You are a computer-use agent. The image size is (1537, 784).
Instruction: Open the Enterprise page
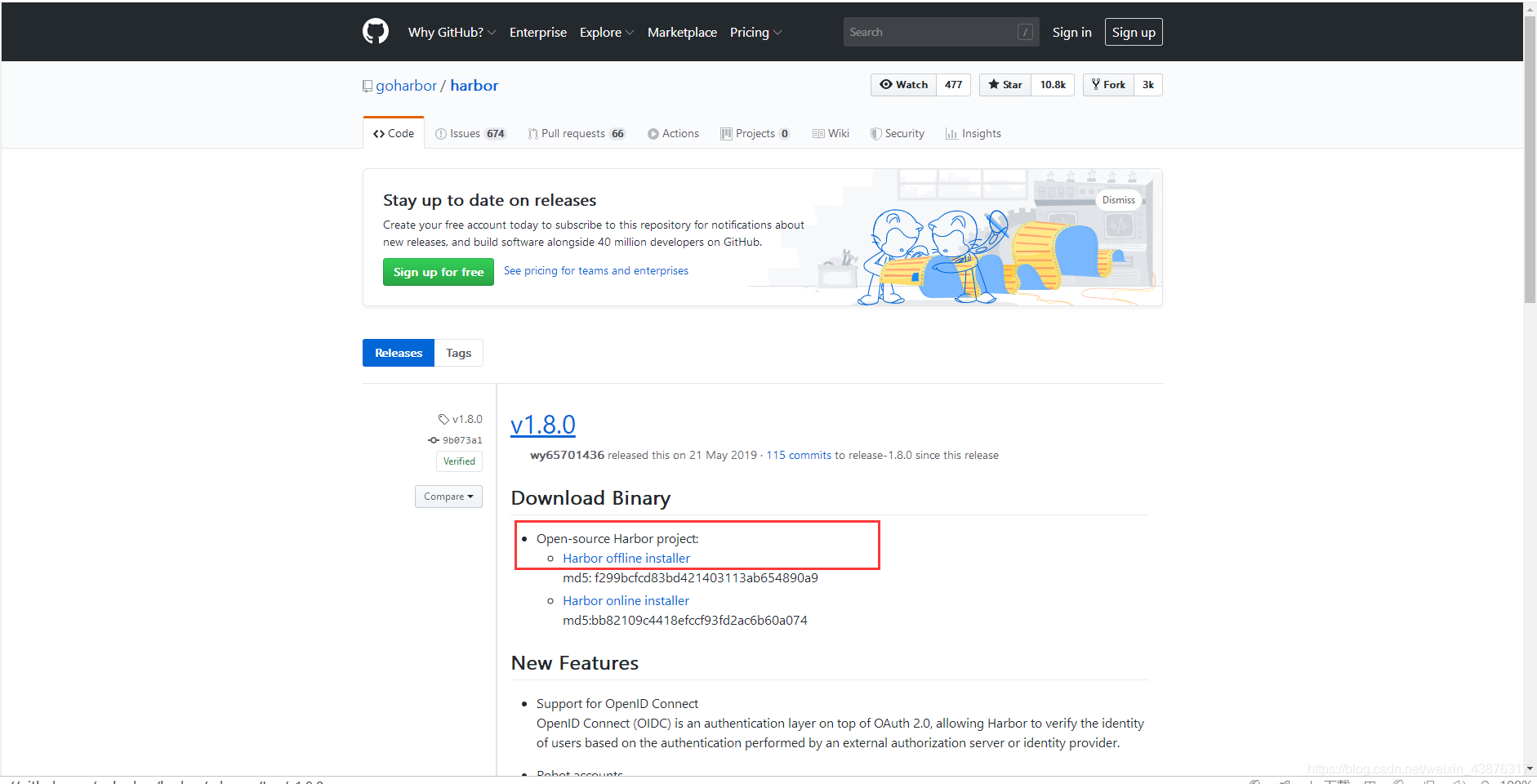point(538,32)
